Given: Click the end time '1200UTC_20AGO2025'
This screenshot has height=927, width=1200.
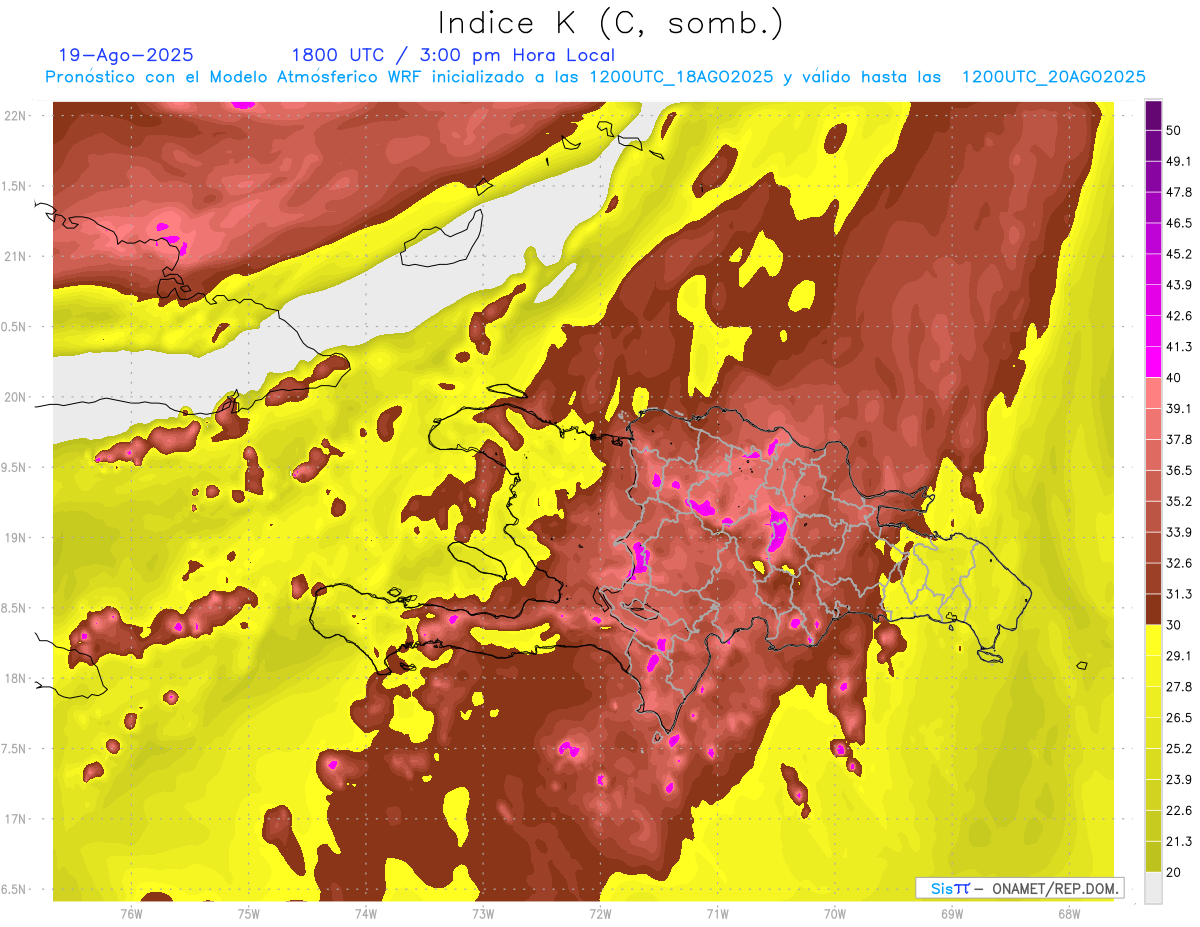Looking at the screenshot, I should [1053, 77].
